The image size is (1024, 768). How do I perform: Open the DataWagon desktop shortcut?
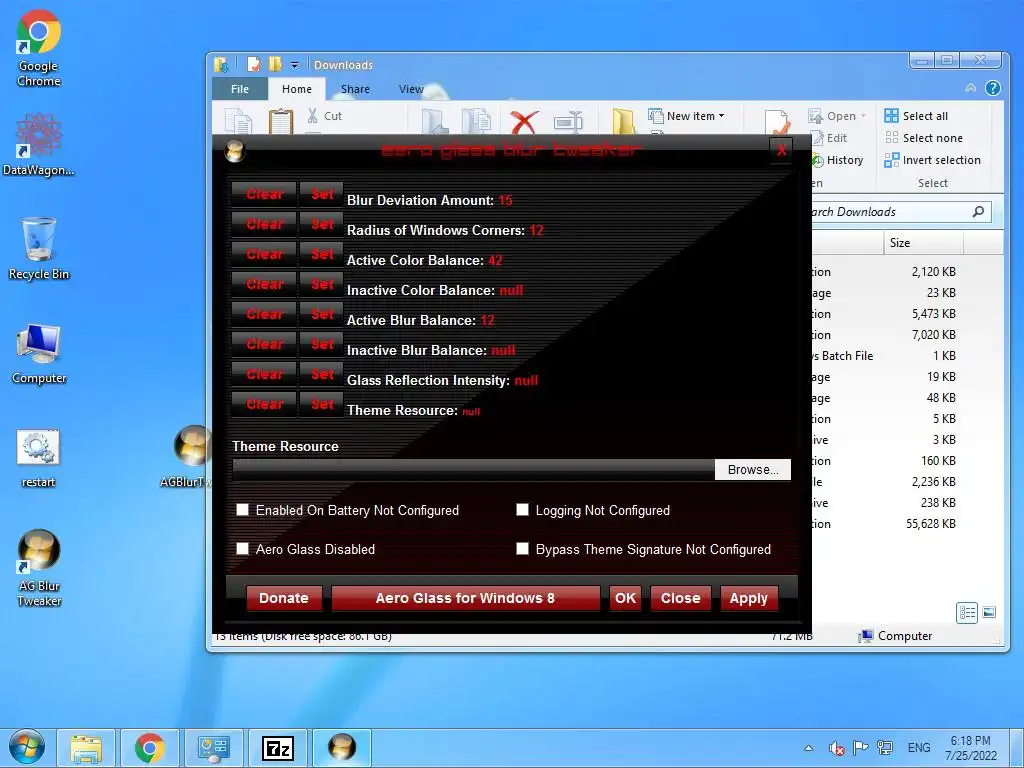(39, 144)
